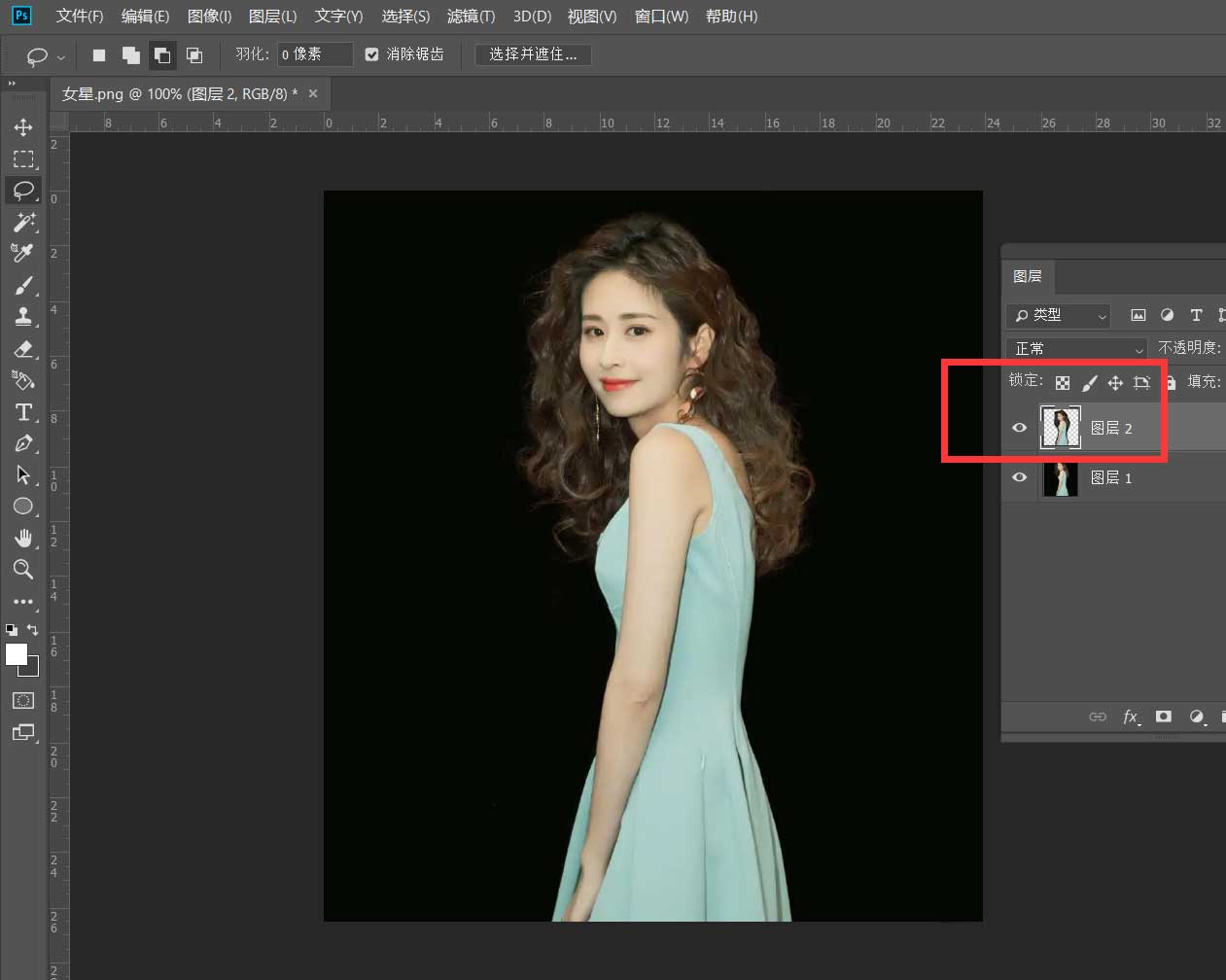Choose New Selection mode

(x=99, y=55)
